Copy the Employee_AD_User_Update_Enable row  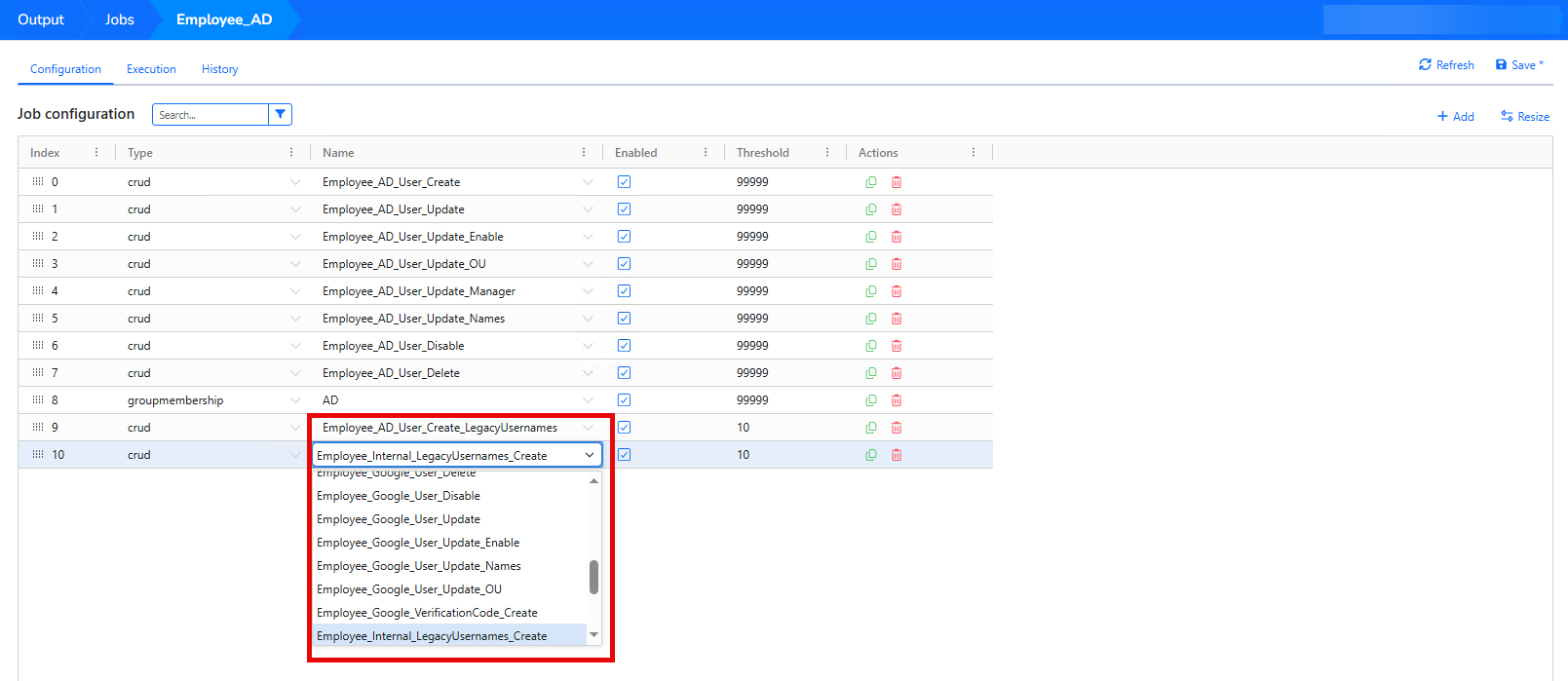click(x=871, y=237)
